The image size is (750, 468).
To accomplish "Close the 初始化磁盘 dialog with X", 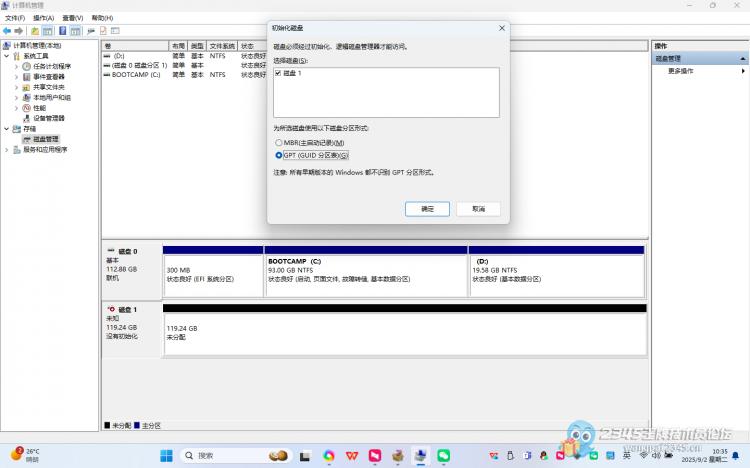I will point(502,28).
